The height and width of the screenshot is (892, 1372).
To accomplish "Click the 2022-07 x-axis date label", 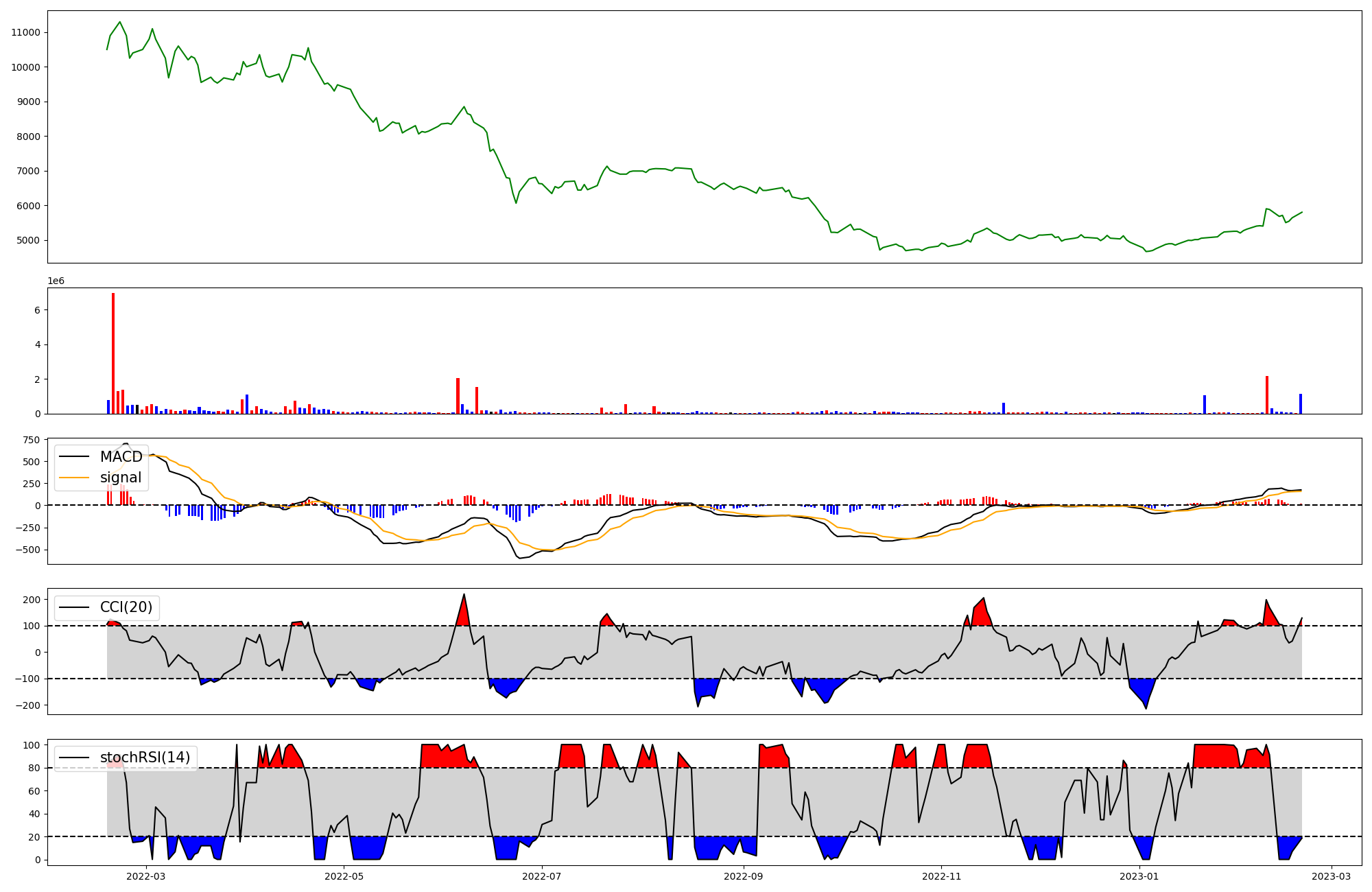I will click(542, 876).
